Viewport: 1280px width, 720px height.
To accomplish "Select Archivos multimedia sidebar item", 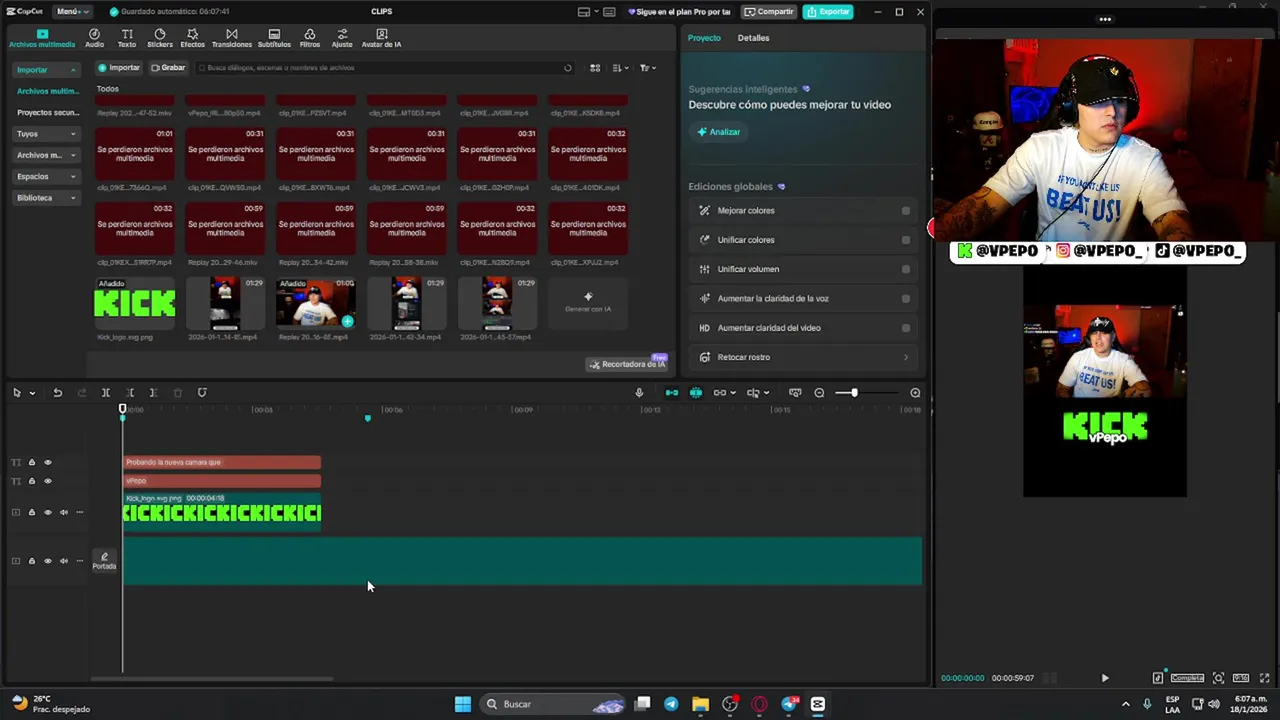I will (x=47, y=91).
